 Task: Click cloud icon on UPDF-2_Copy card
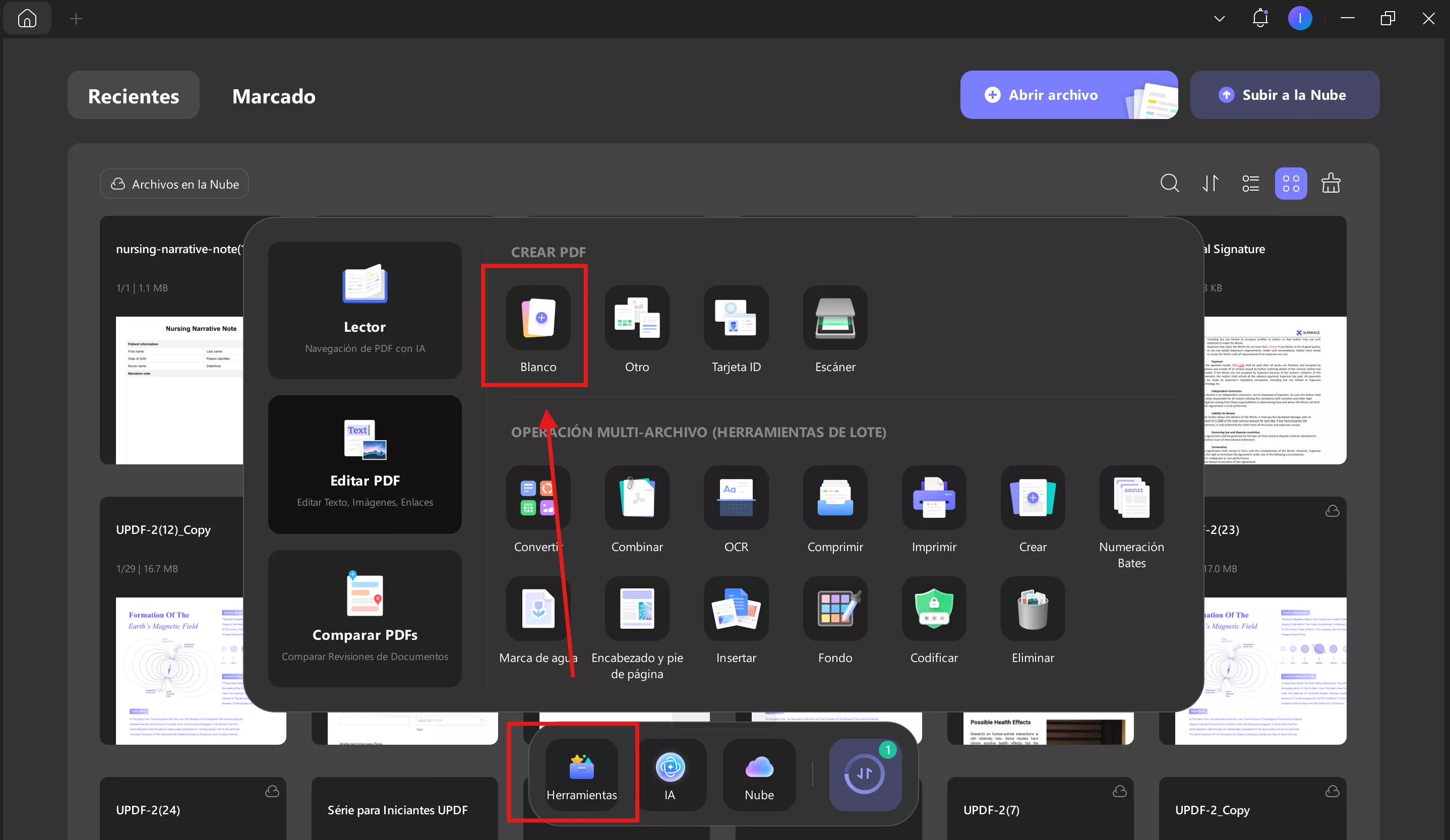pyautogui.click(x=1332, y=792)
